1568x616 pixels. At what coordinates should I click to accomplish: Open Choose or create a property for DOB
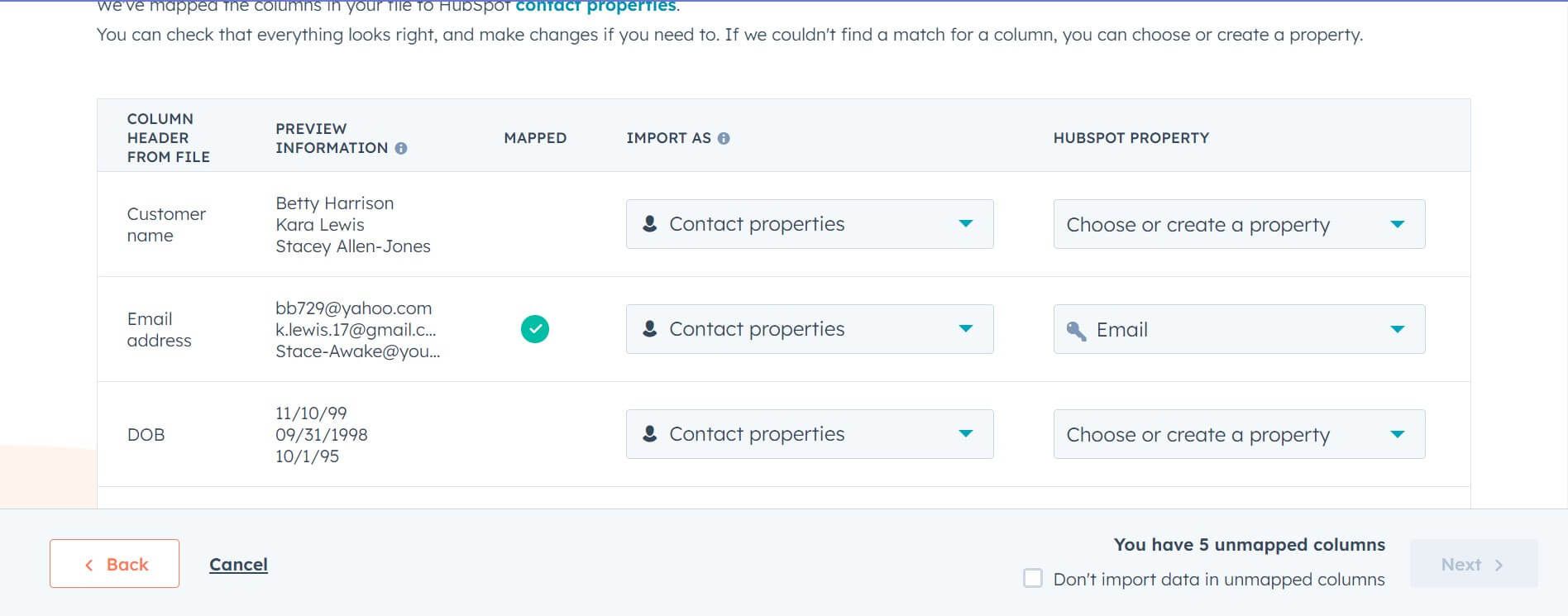[x=1397, y=433]
